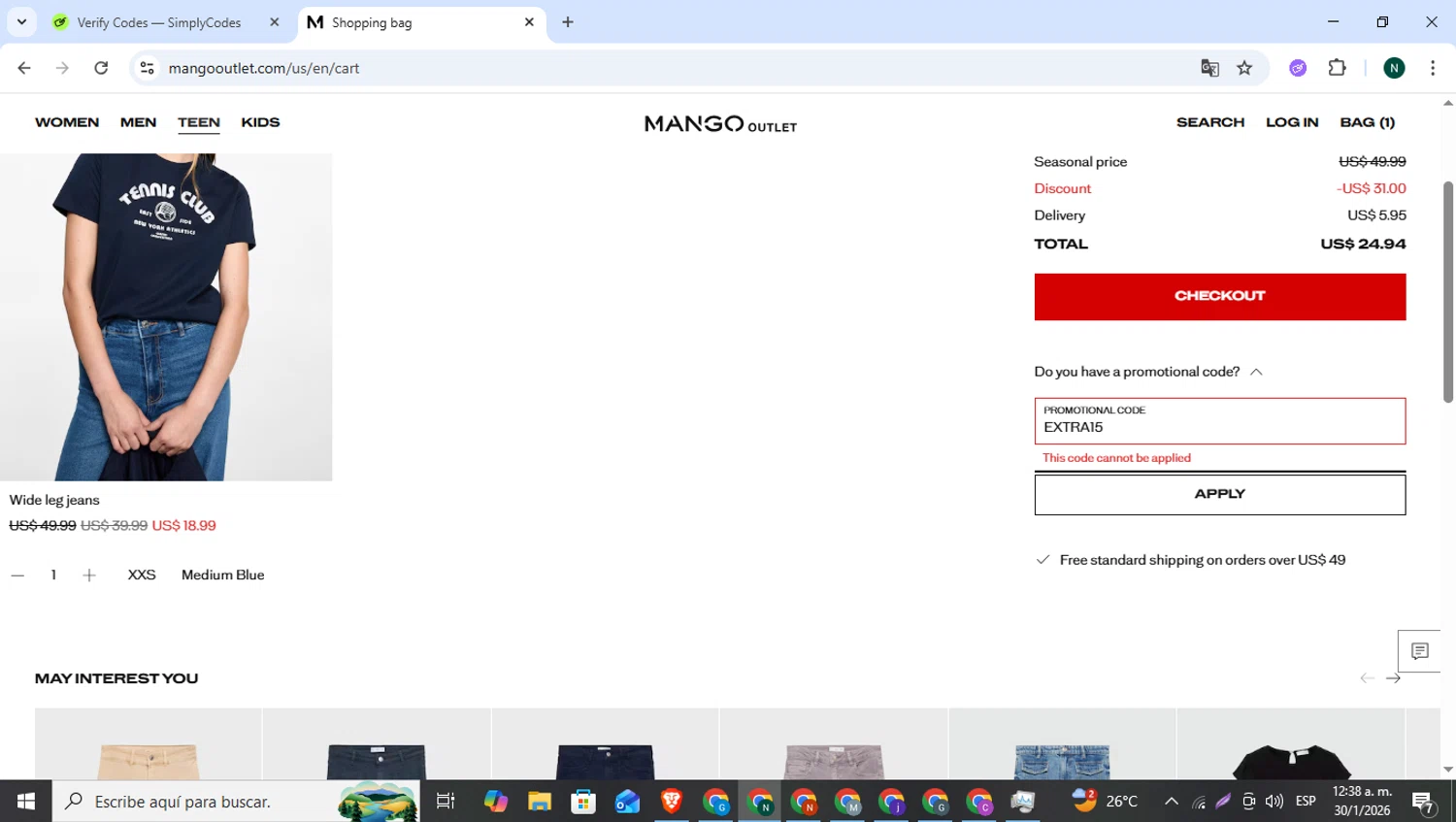
Task: Show hidden system tray icons
Action: [1172, 801]
